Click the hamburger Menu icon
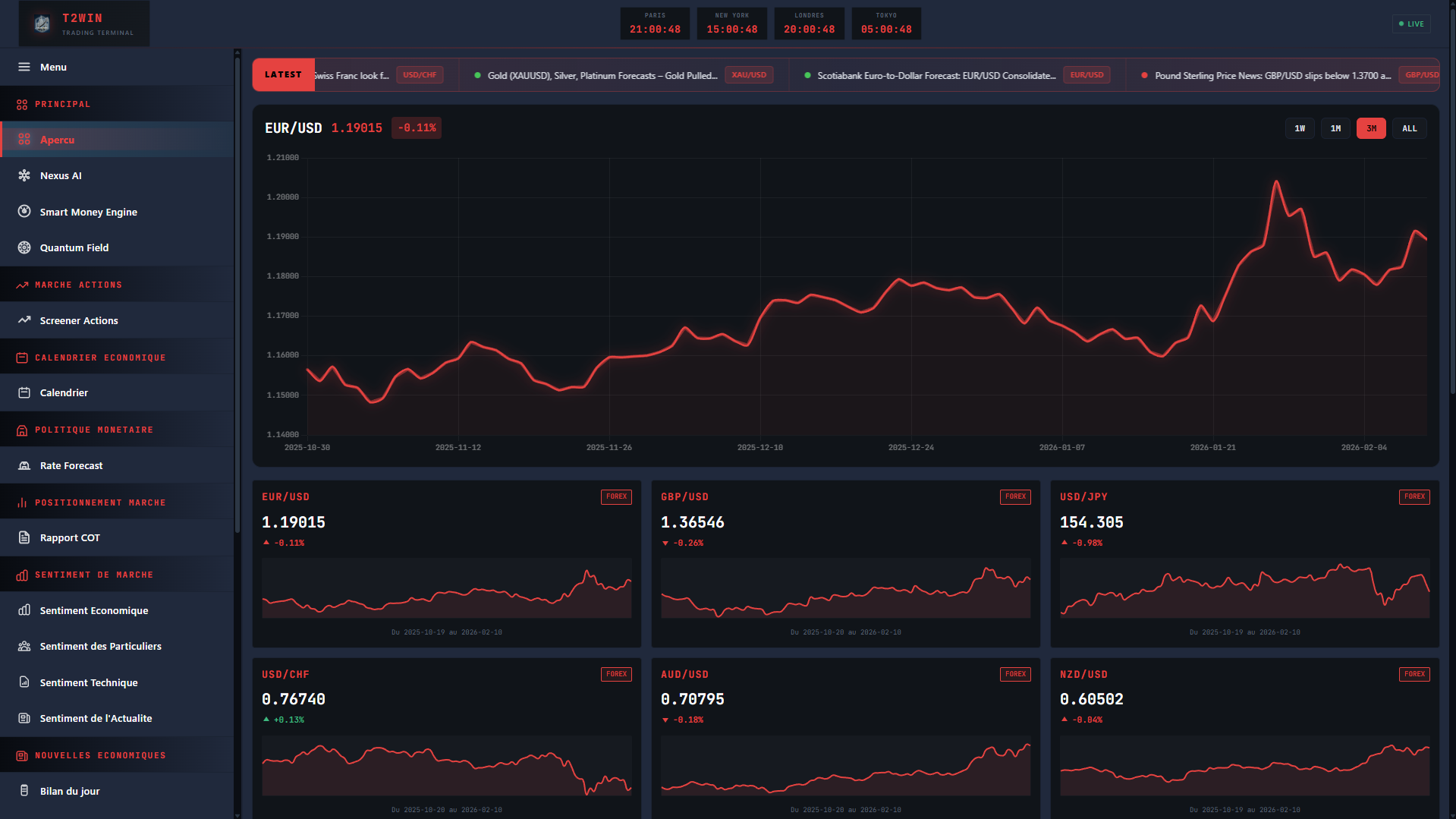Image resolution: width=1456 pixels, height=819 pixels. pos(24,67)
